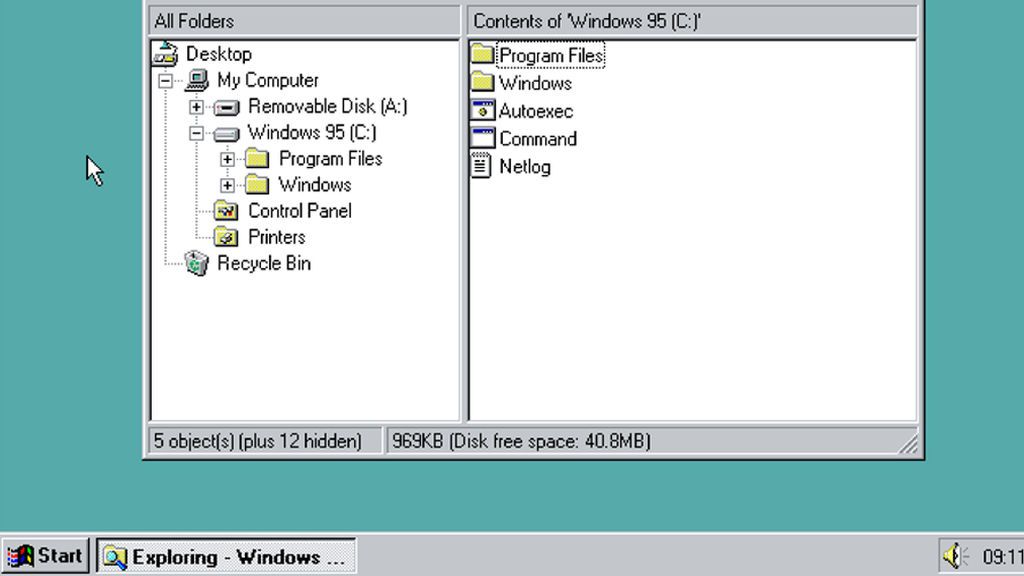The width and height of the screenshot is (1024, 576).
Task: Select the Command file name
Action: 537,138
